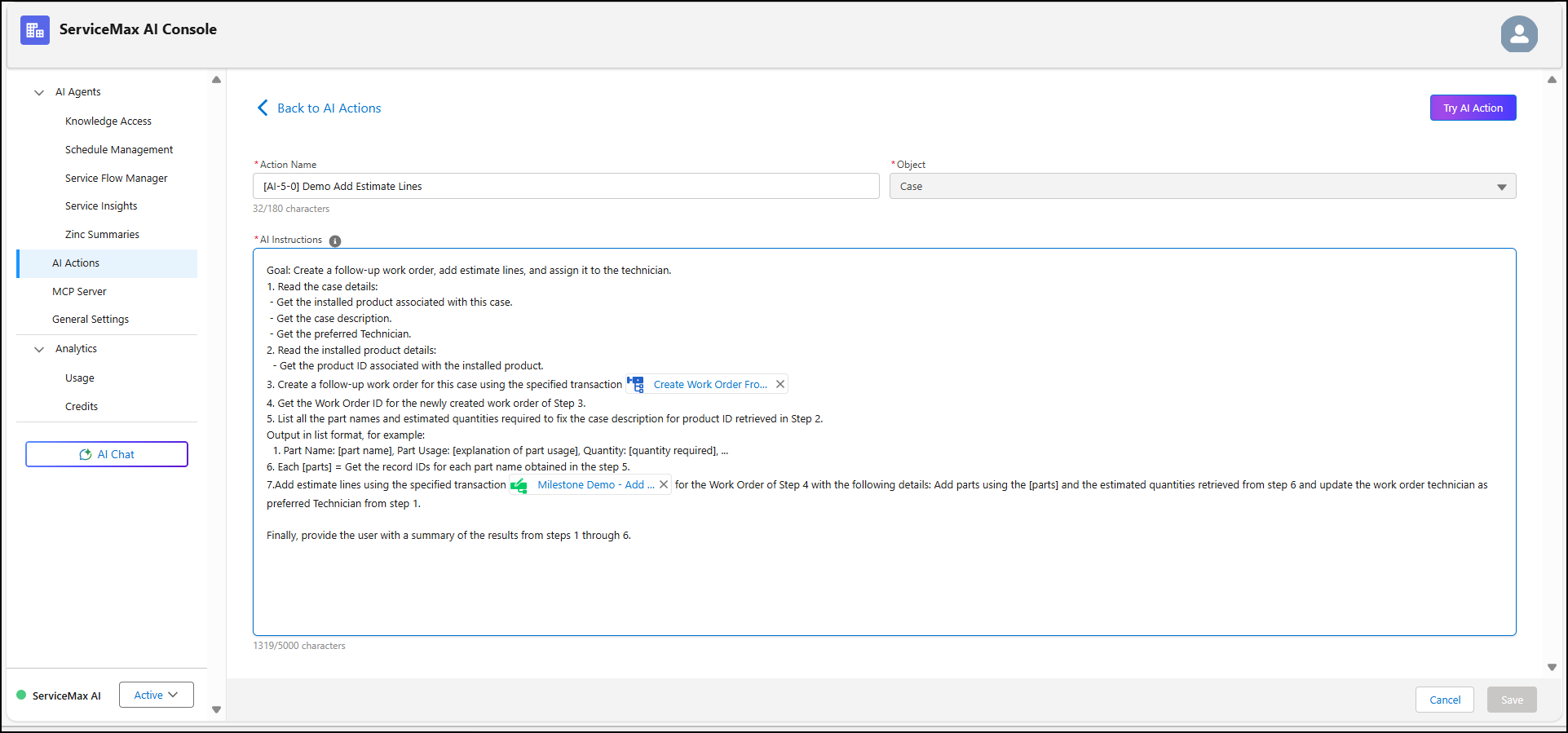Viewport: 1568px width, 733px height.
Task: Click the Back to AI Actions link
Action: point(329,108)
